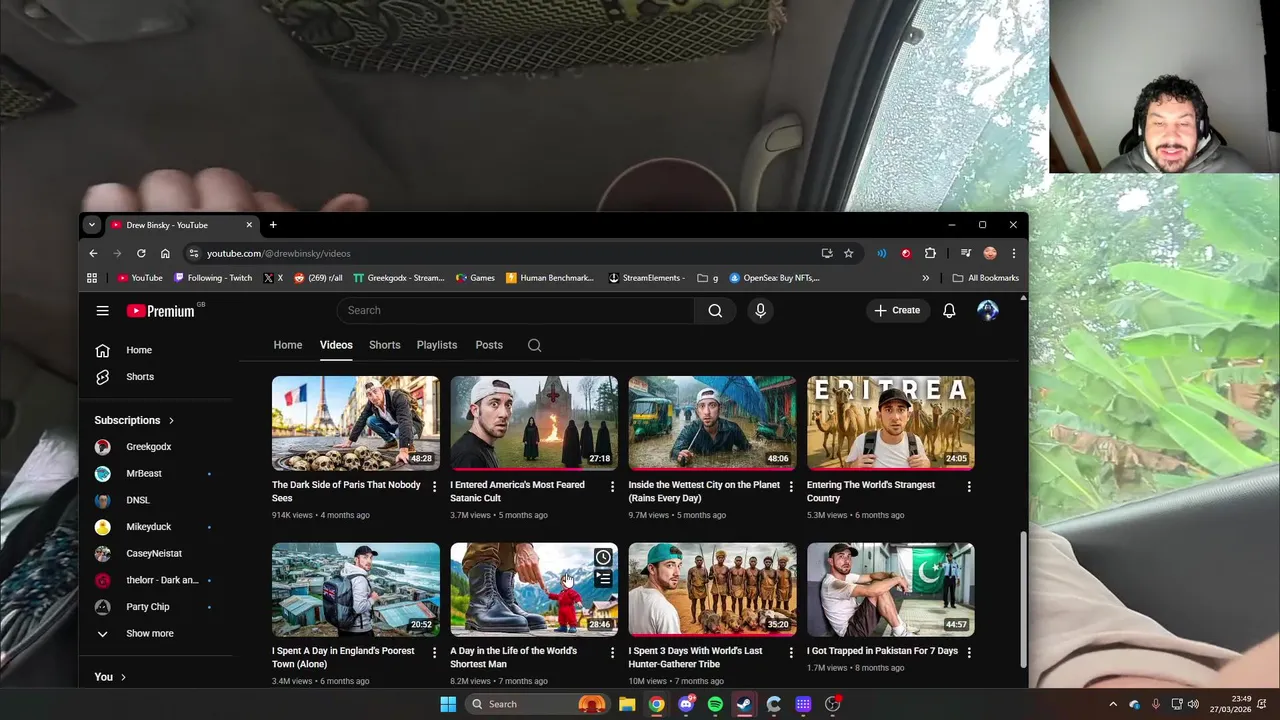Open Human Benchmark bookmark
Viewport: 1280px width, 720px height.
(x=550, y=278)
